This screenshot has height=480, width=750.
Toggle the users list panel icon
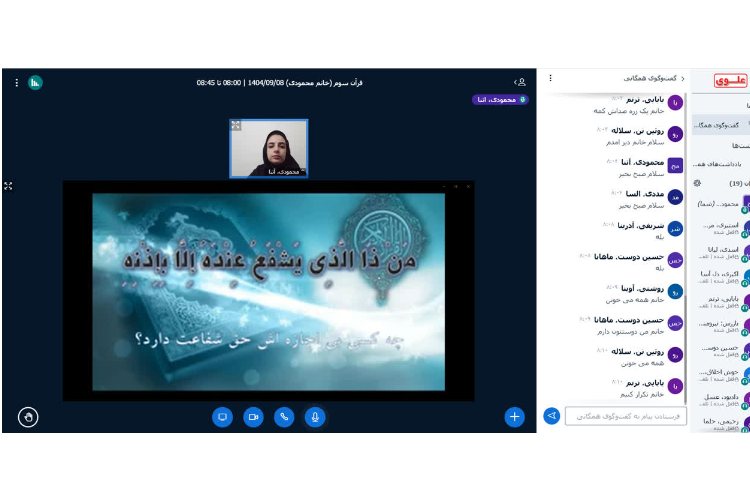[520, 82]
